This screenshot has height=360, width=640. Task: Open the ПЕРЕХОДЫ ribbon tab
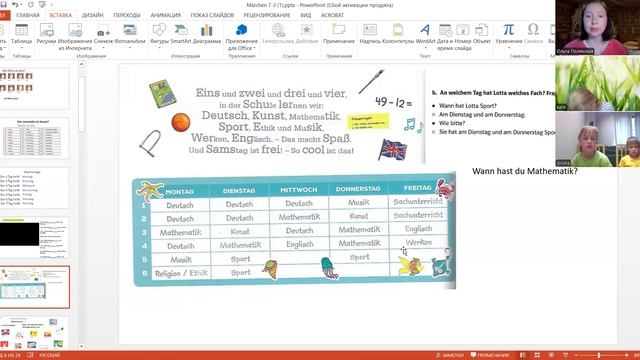click(127, 15)
